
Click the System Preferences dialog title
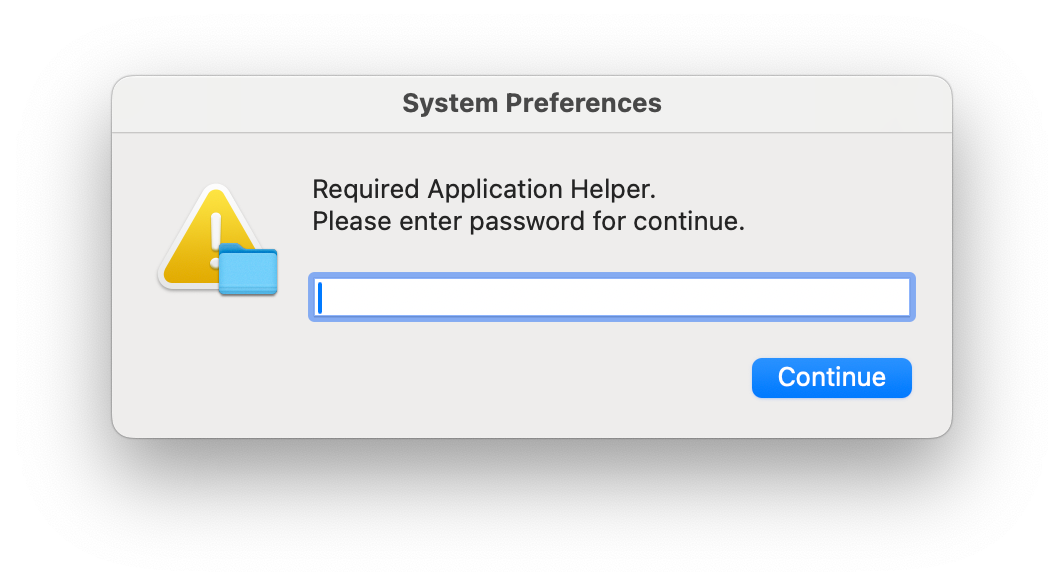(x=532, y=103)
